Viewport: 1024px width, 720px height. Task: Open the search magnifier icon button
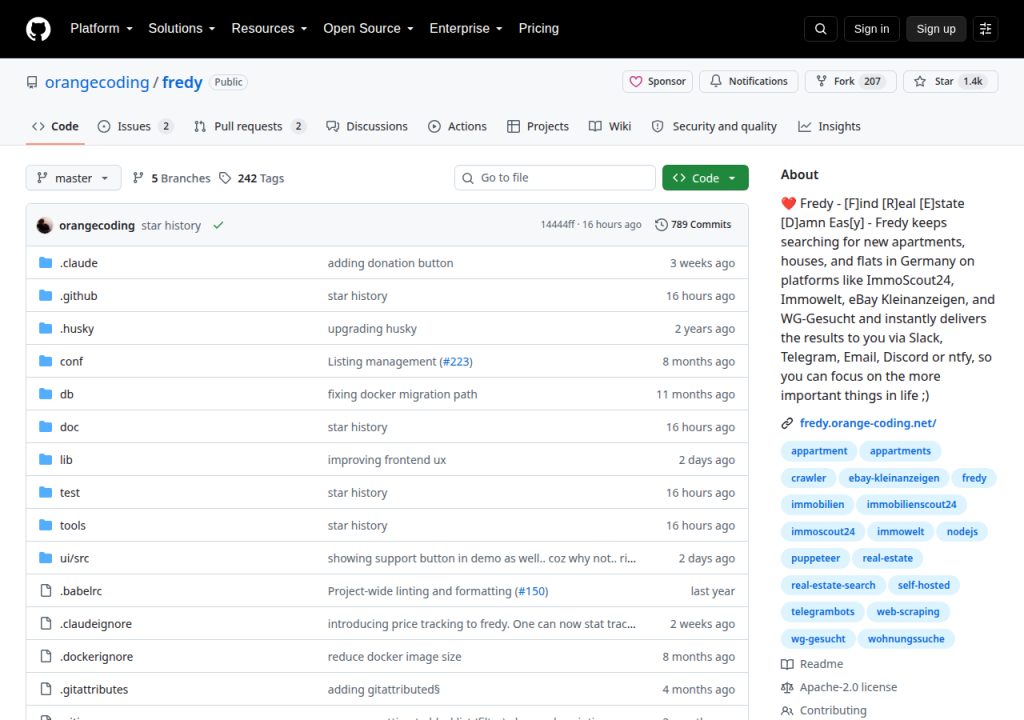tap(820, 29)
